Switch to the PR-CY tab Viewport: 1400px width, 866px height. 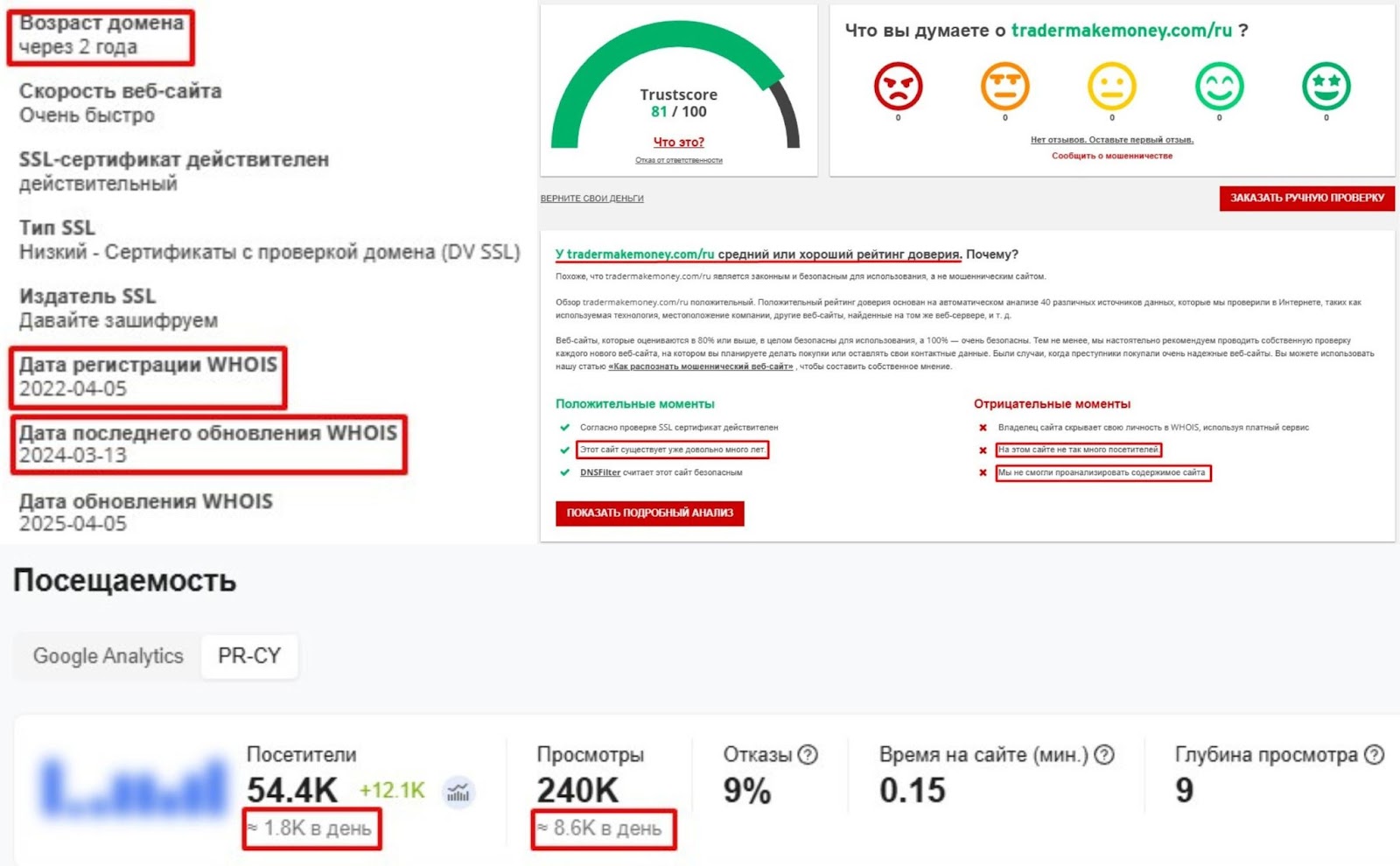coord(249,656)
